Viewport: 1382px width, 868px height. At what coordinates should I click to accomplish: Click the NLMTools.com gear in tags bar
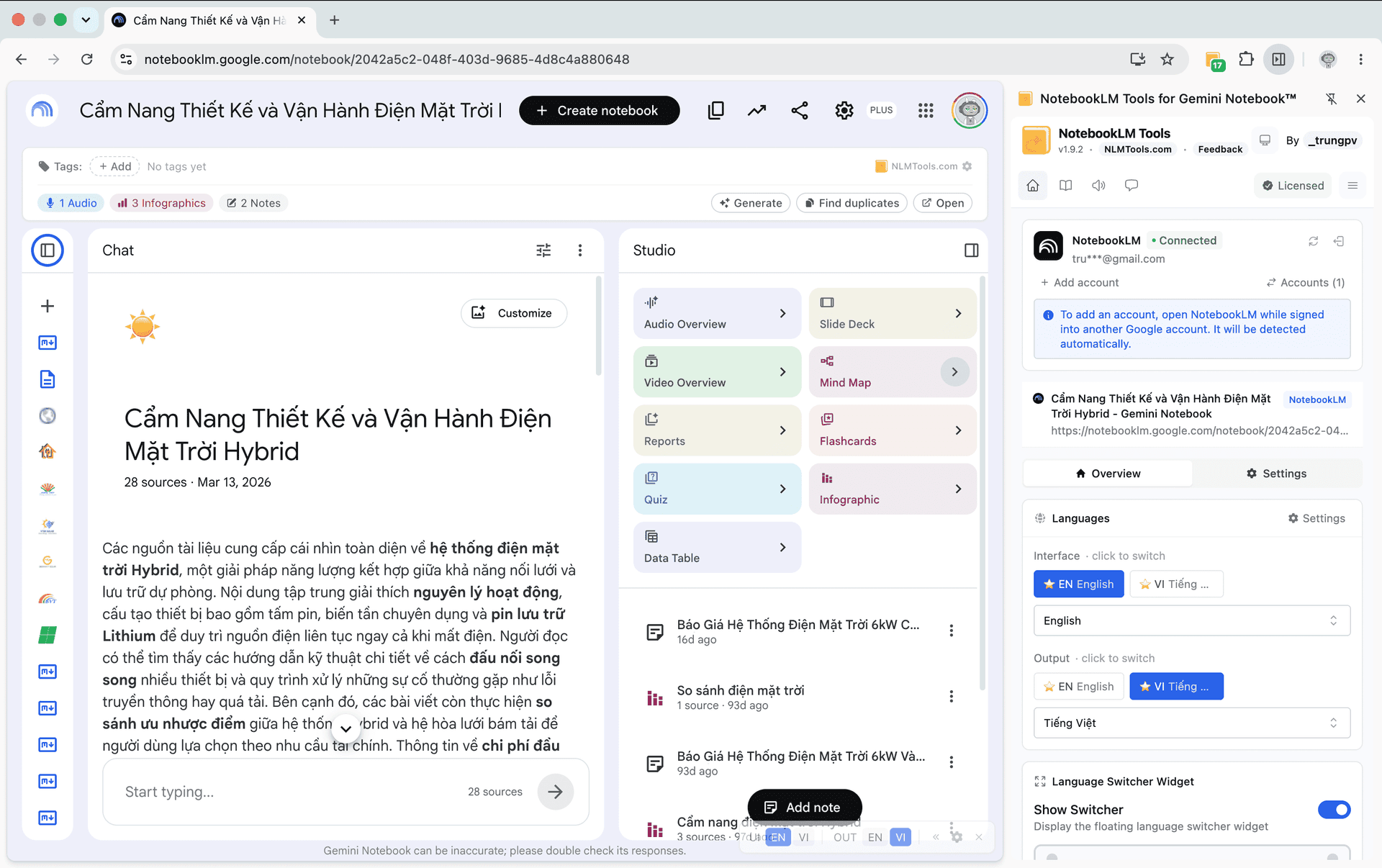tap(967, 166)
